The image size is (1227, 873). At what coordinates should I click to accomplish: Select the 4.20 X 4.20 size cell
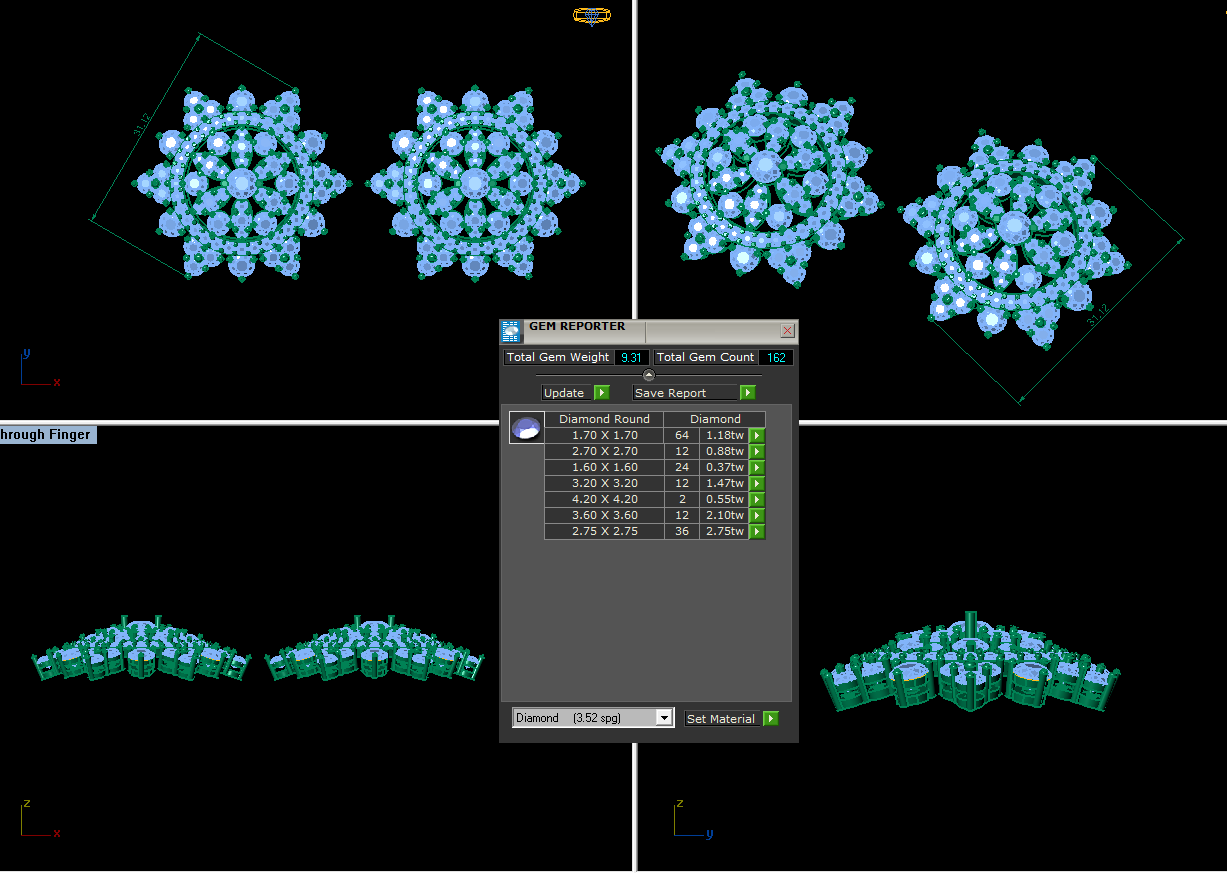coord(604,499)
